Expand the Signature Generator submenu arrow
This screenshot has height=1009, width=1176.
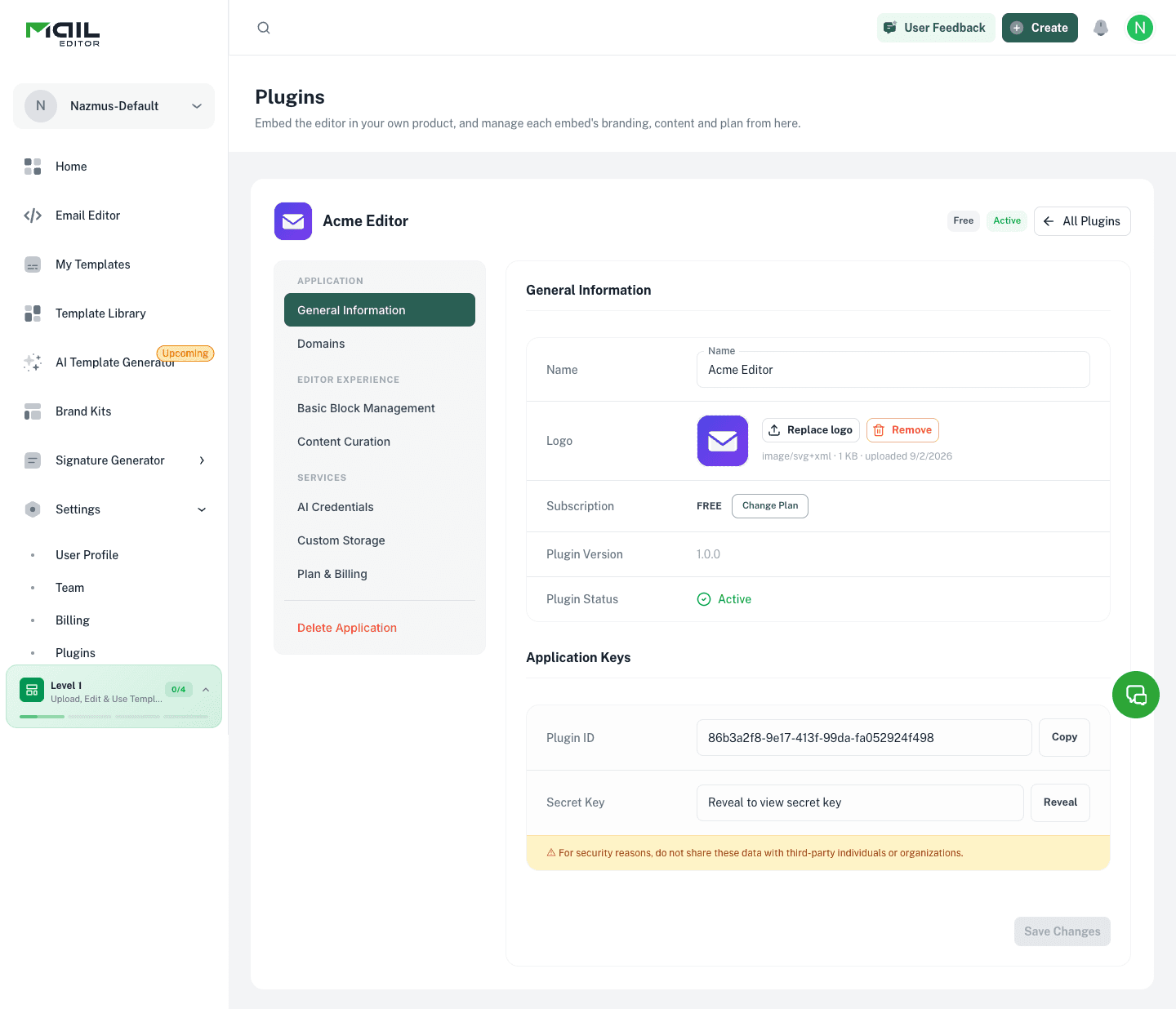(202, 460)
